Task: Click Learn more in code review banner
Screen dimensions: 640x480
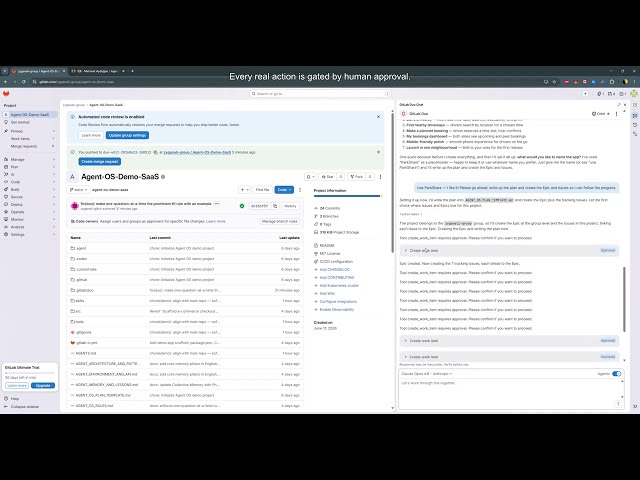Action: 91,135
